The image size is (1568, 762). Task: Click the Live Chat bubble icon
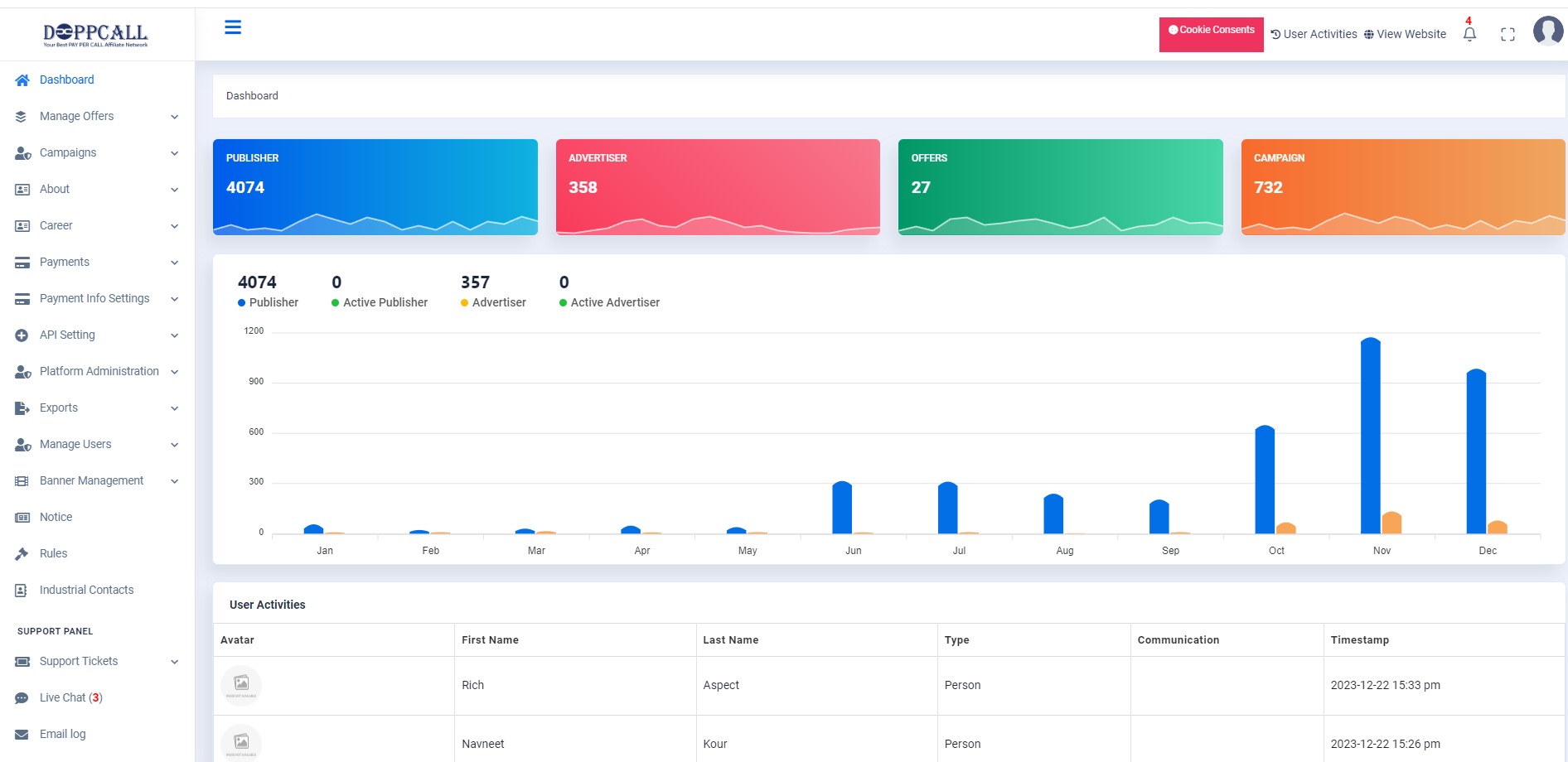22,698
